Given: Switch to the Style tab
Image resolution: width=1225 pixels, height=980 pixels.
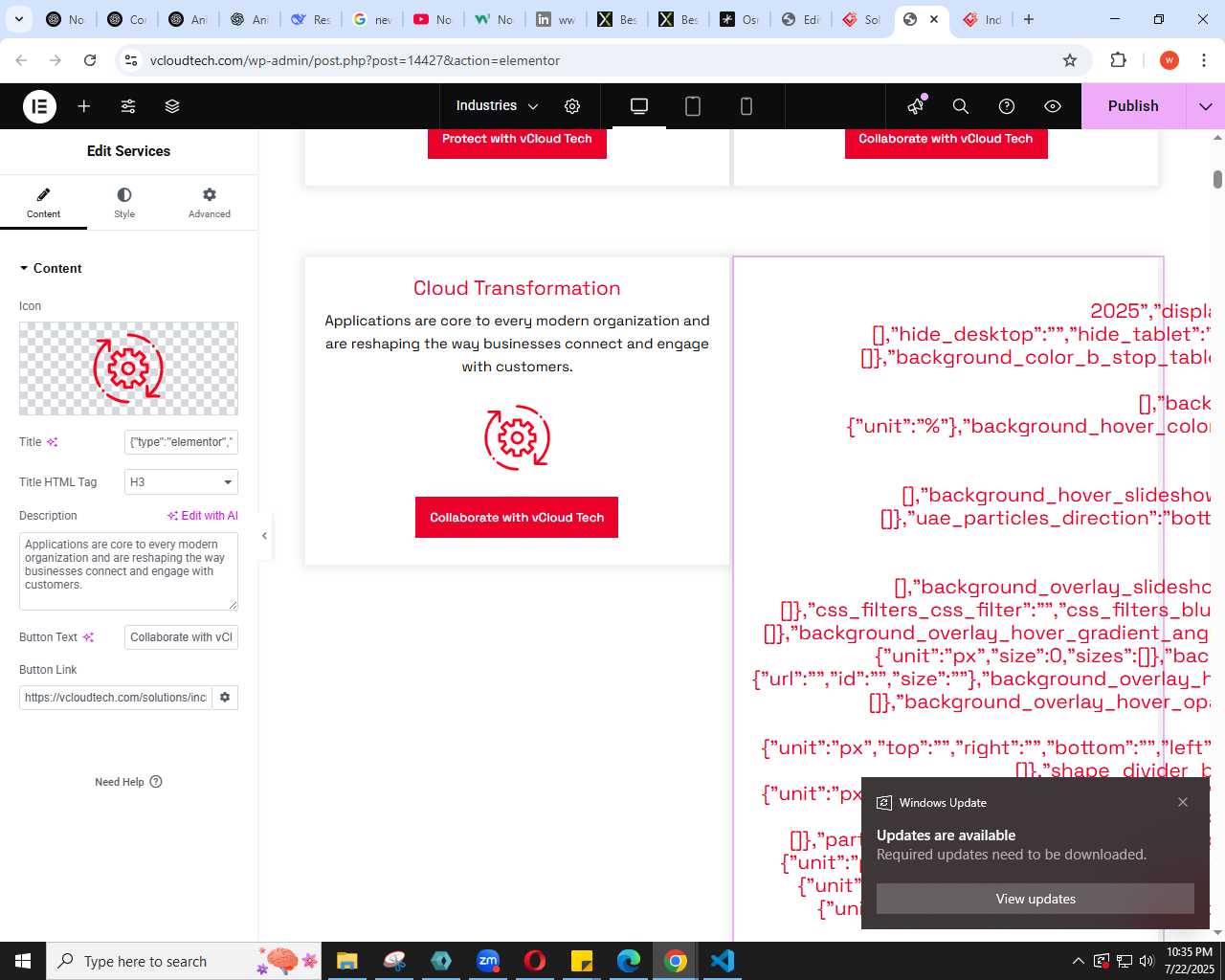Looking at the screenshot, I should tap(124, 203).
